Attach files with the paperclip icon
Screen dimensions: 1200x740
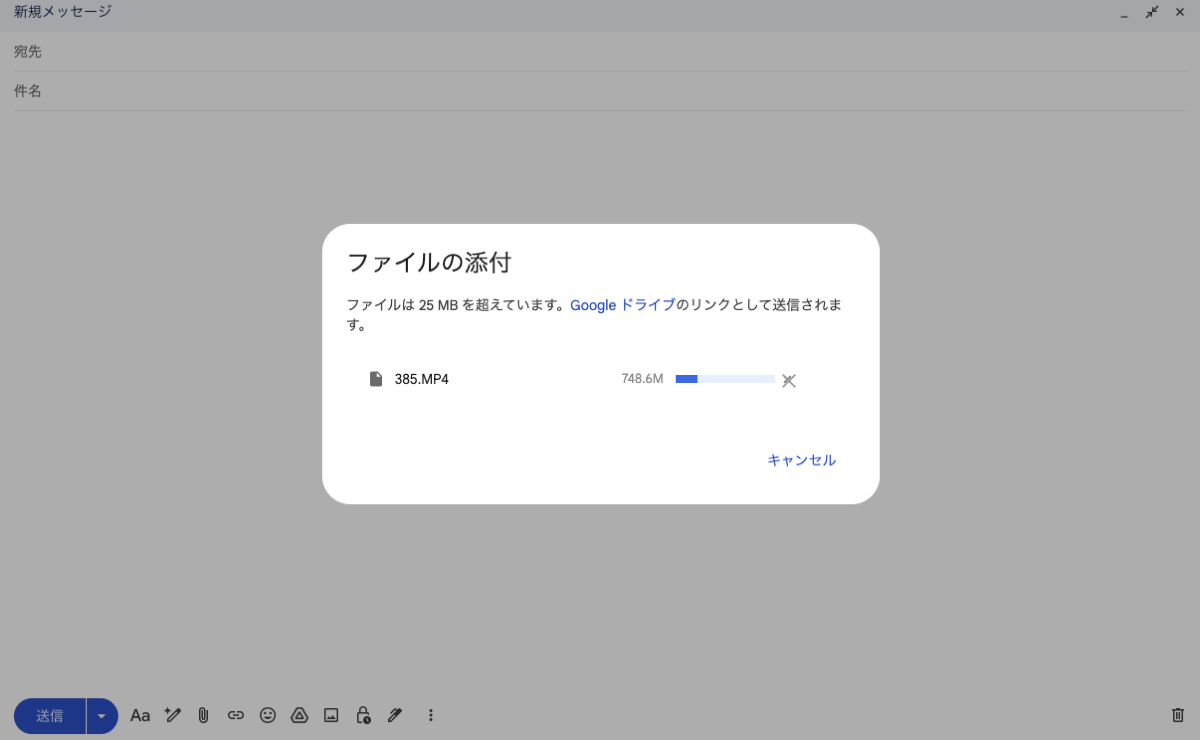tap(203, 715)
